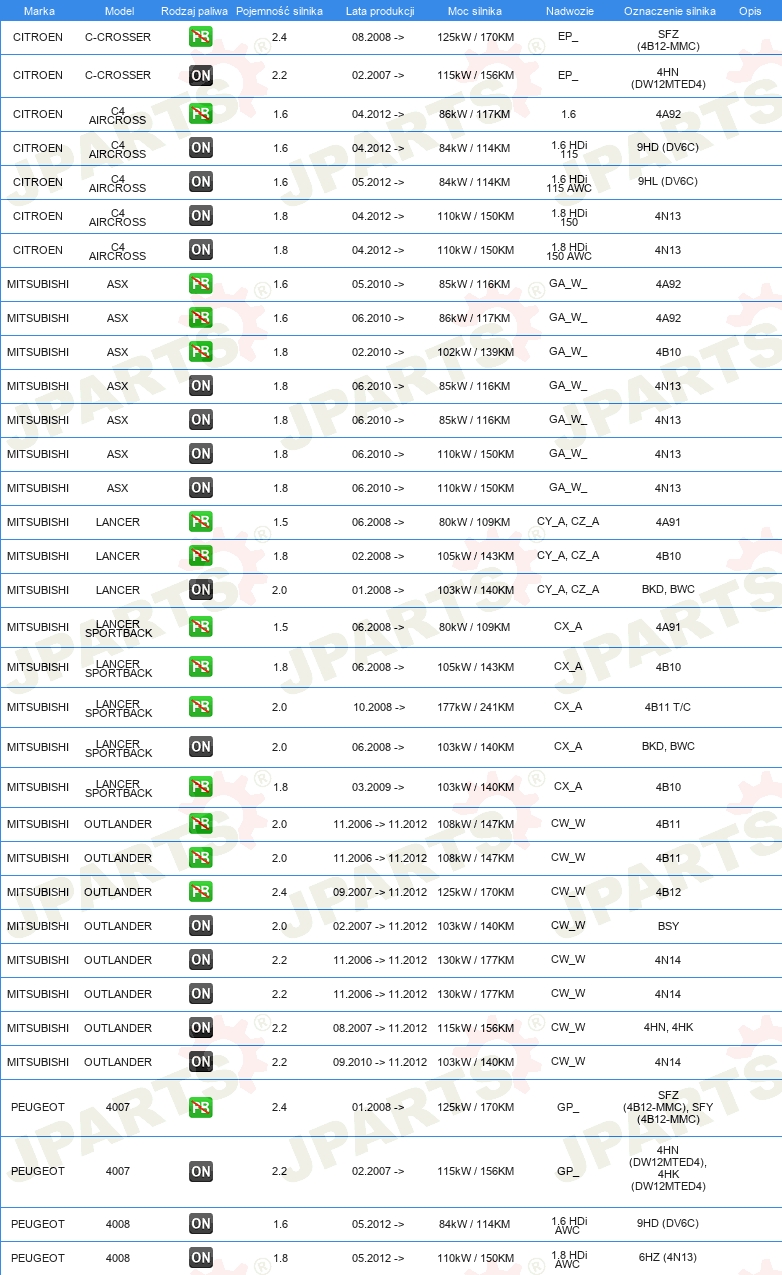Screen dimensions: 782x1275
Task: Click the BSY engine code cell
Action: tap(668, 926)
